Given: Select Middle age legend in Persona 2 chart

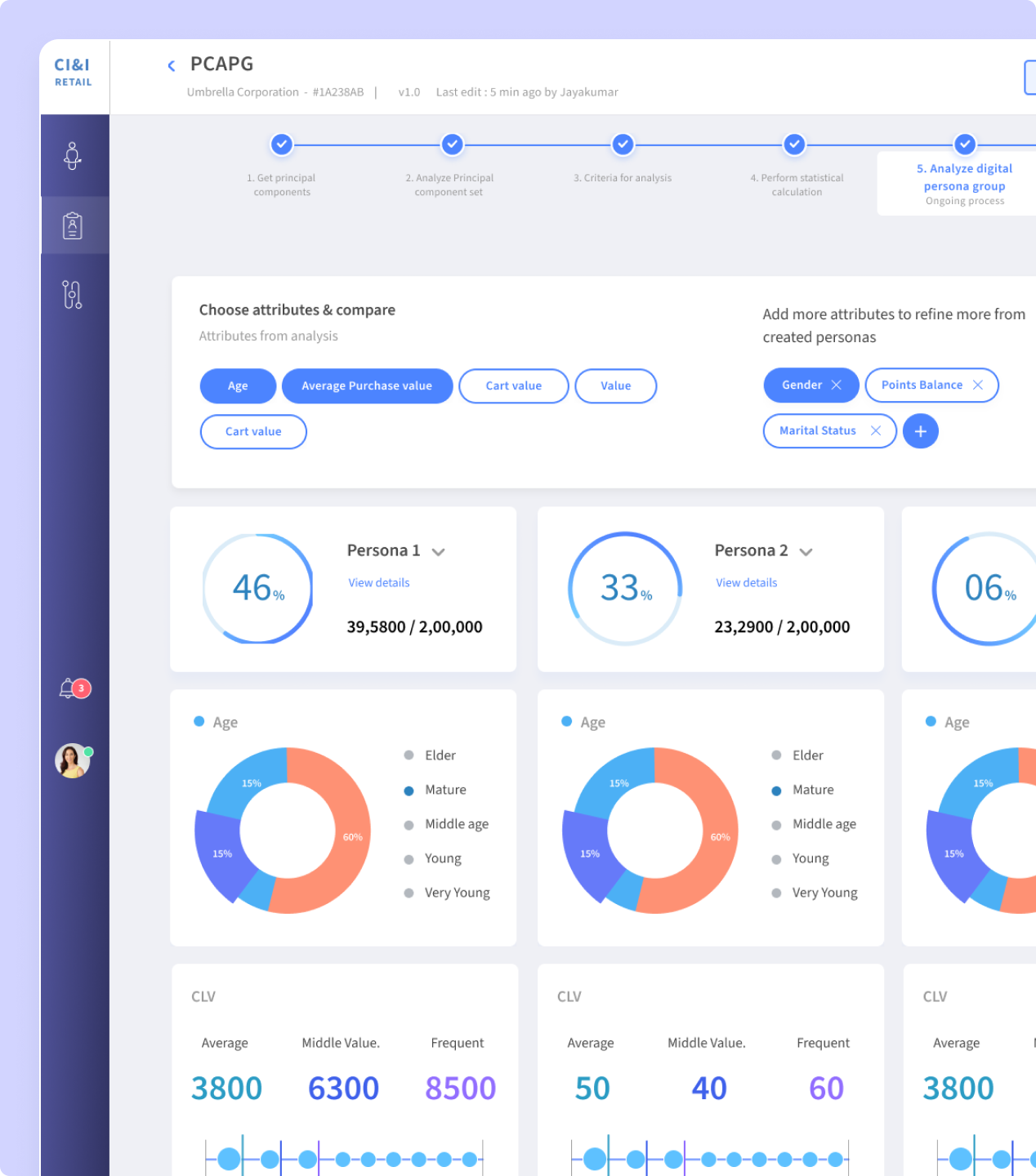Looking at the screenshot, I should pos(814,824).
